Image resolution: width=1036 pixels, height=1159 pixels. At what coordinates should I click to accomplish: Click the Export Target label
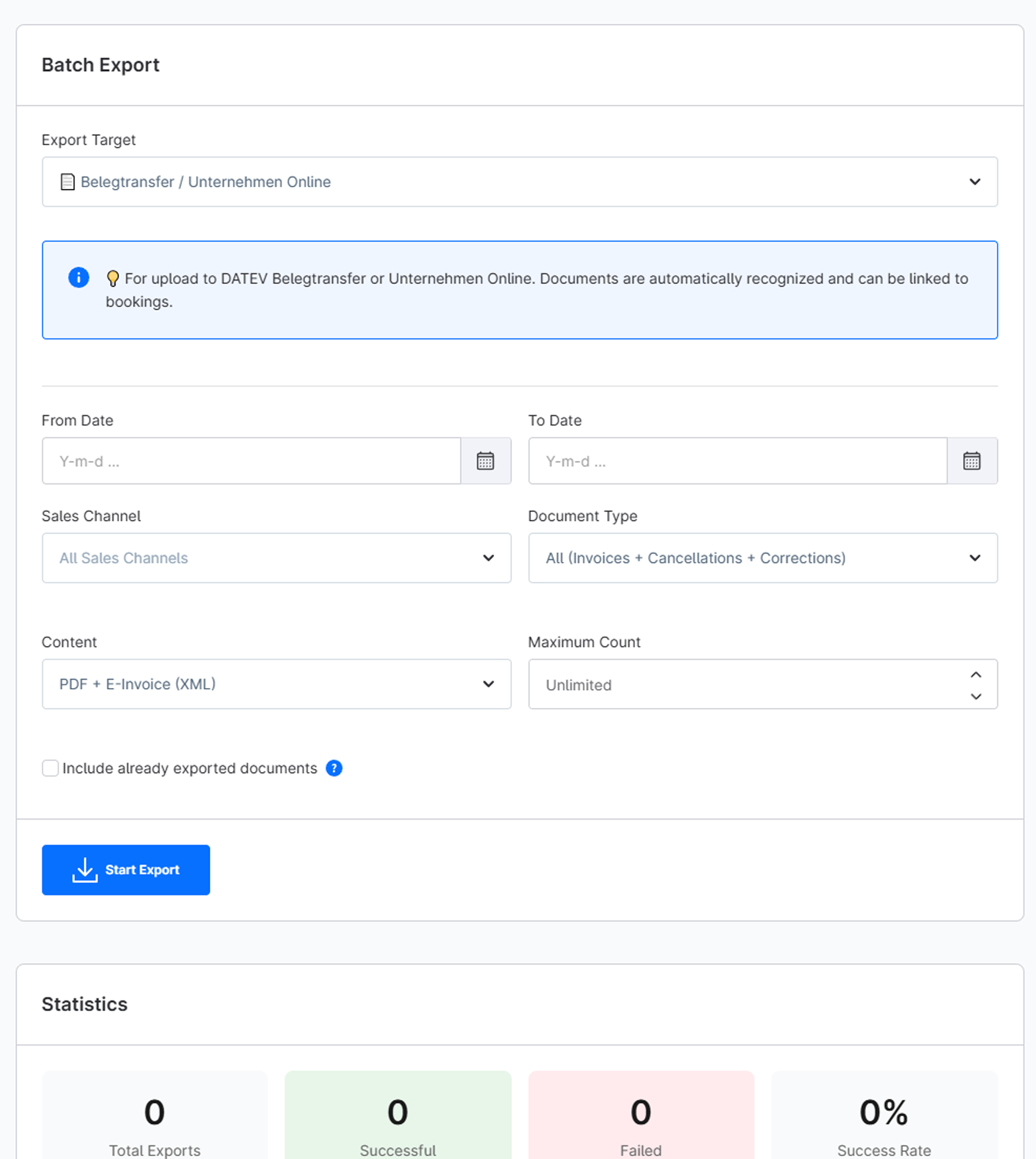click(x=89, y=139)
